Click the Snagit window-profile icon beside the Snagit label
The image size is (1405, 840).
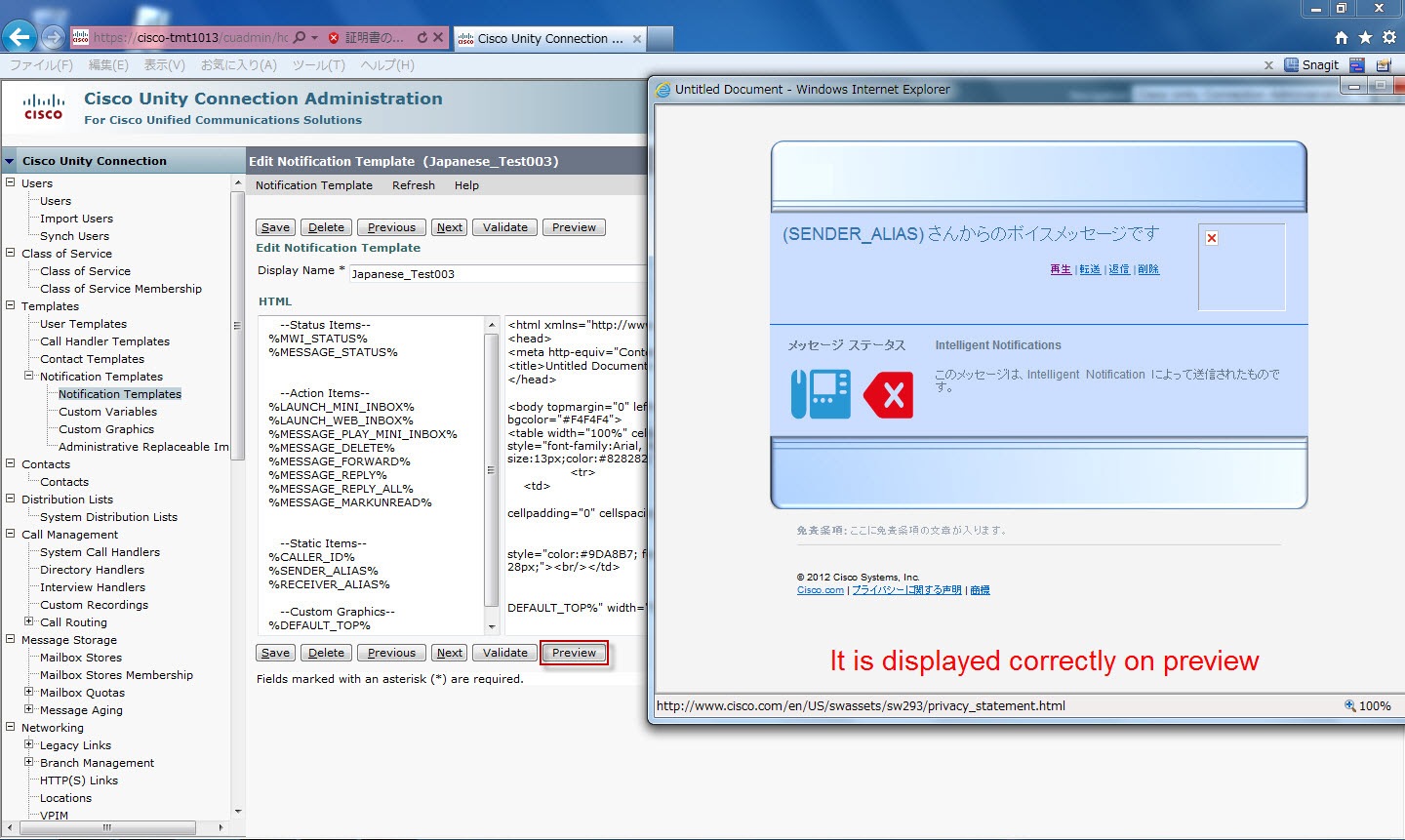coord(1357,64)
